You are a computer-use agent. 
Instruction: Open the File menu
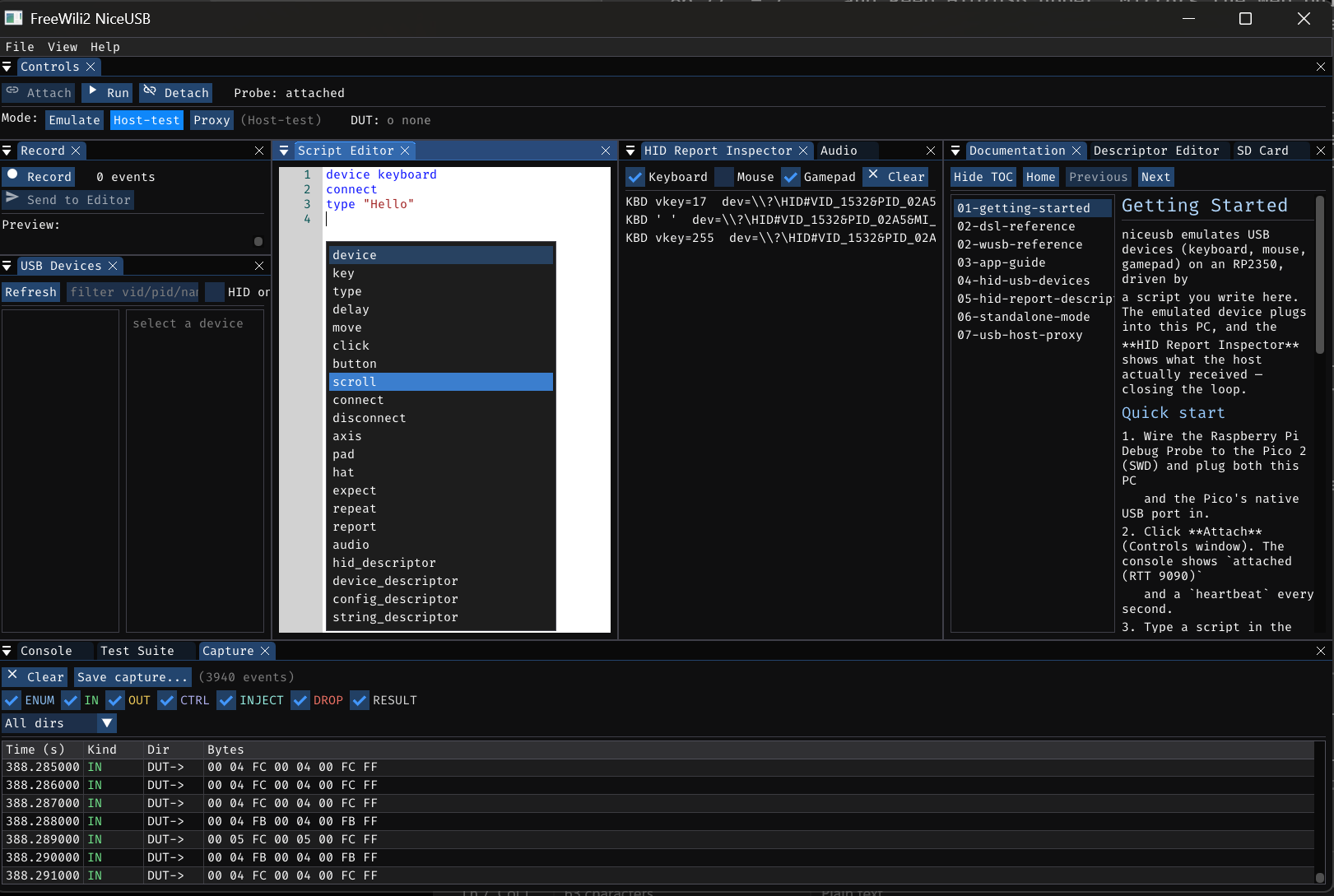point(20,47)
